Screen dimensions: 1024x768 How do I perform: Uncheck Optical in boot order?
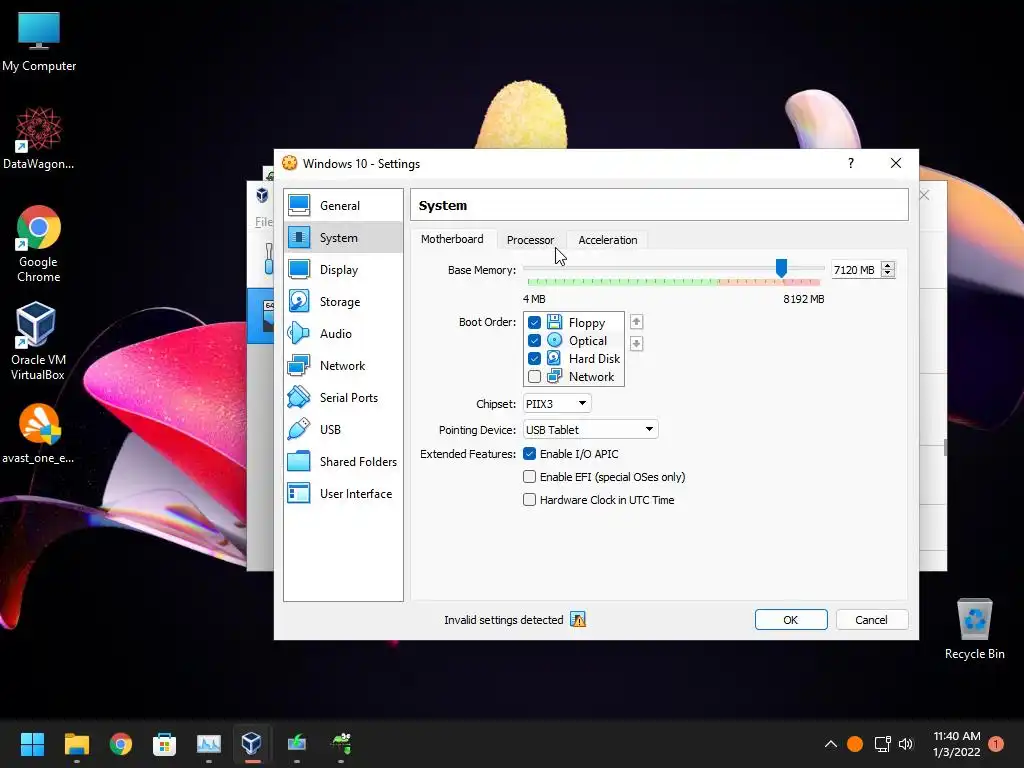(534, 340)
